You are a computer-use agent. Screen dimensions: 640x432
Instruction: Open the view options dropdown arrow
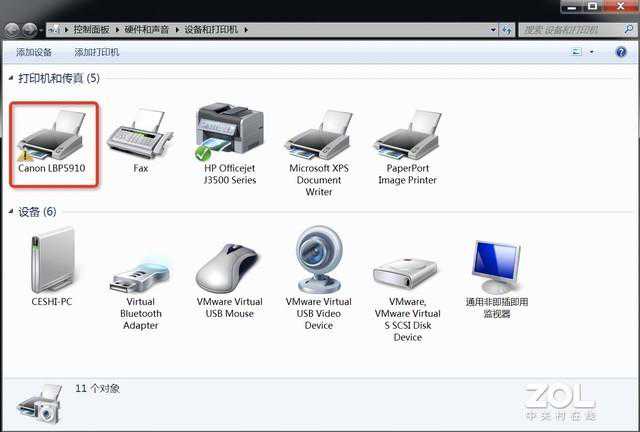tap(592, 52)
